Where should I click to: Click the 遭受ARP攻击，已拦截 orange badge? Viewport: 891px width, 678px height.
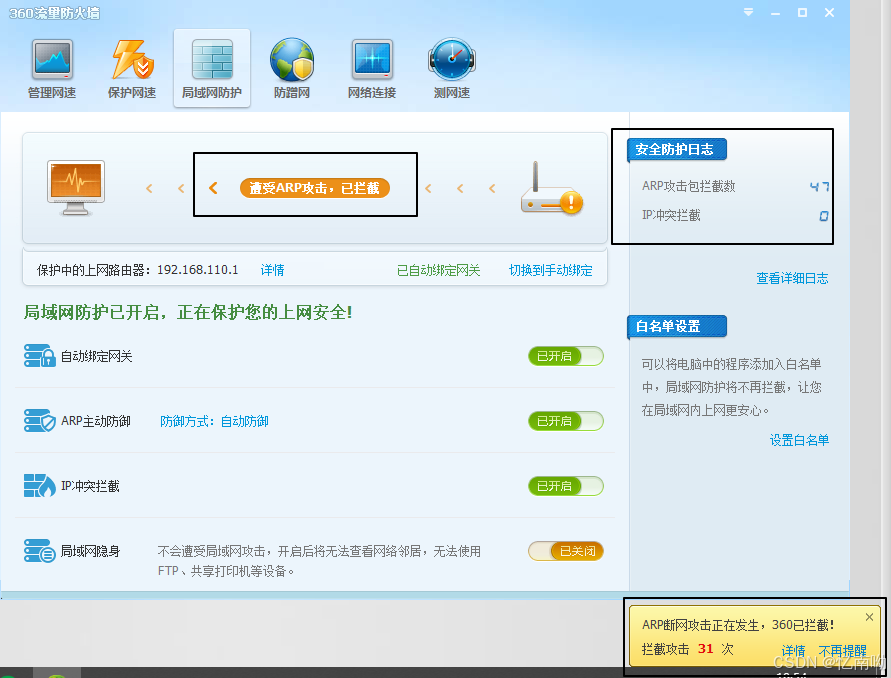point(315,188)
